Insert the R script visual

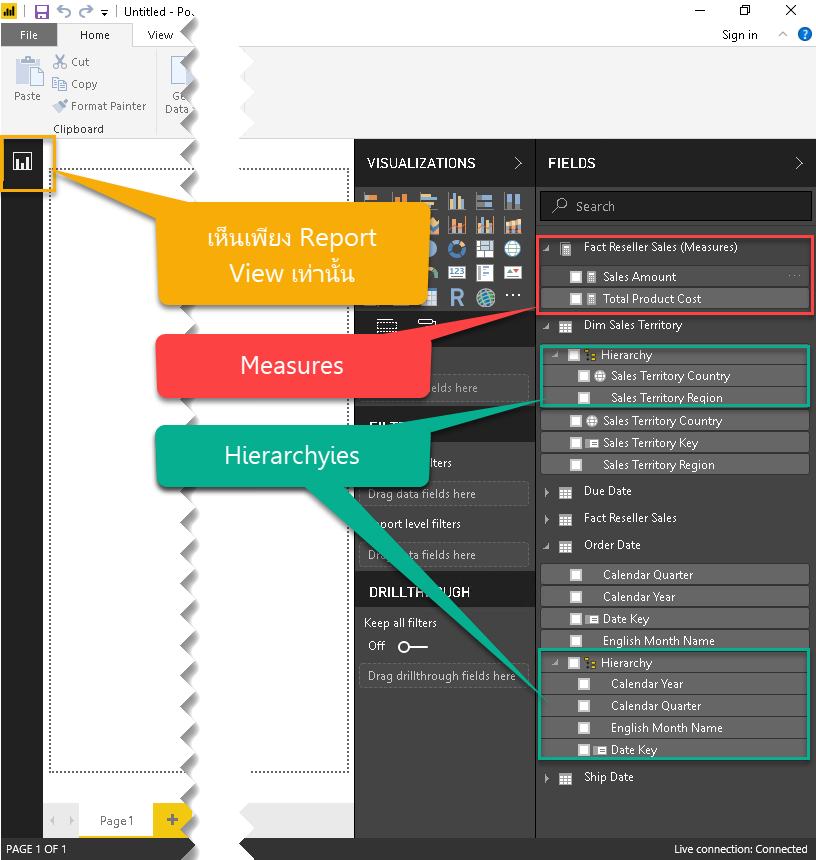(x=456, y=296)
